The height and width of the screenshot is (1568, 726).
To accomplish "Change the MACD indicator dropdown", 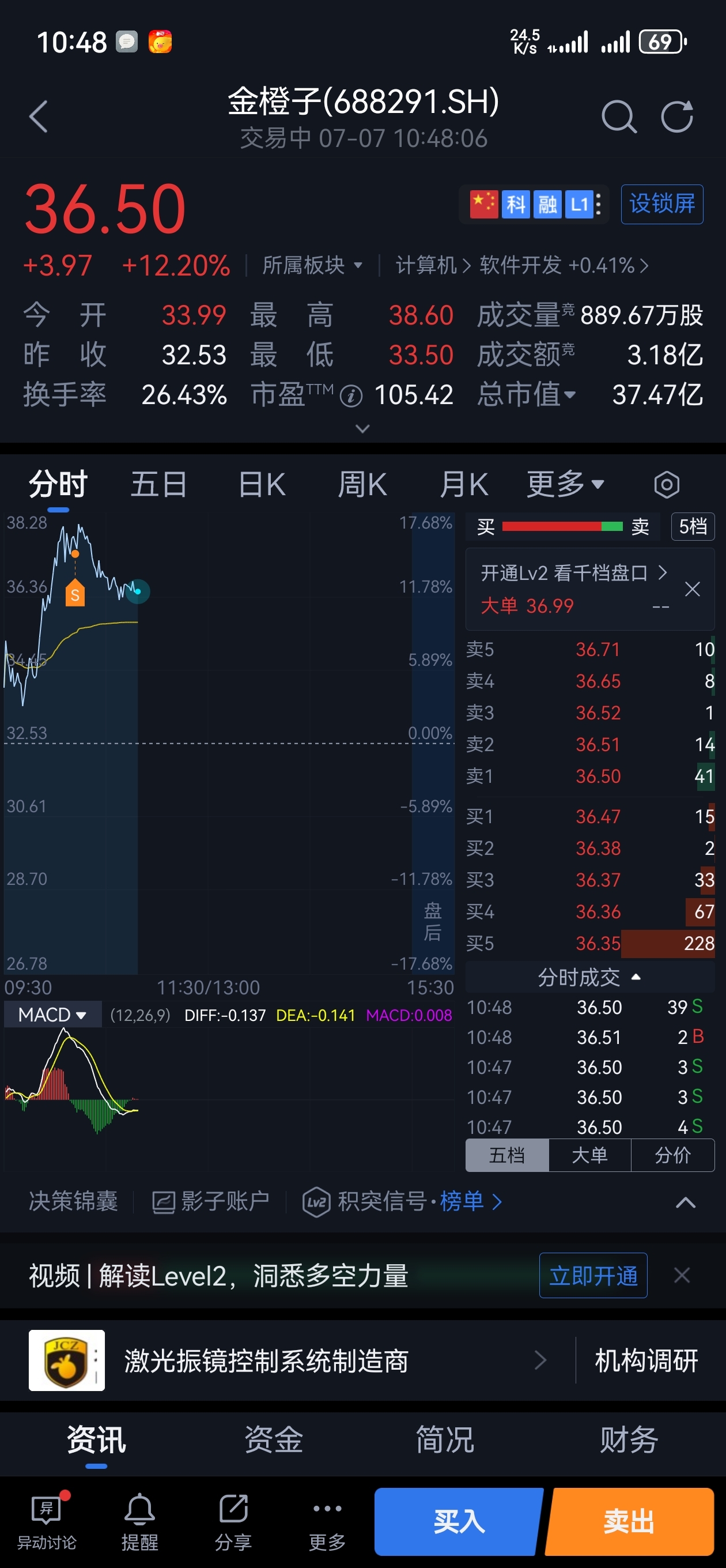I will [x=52, y=1015].
